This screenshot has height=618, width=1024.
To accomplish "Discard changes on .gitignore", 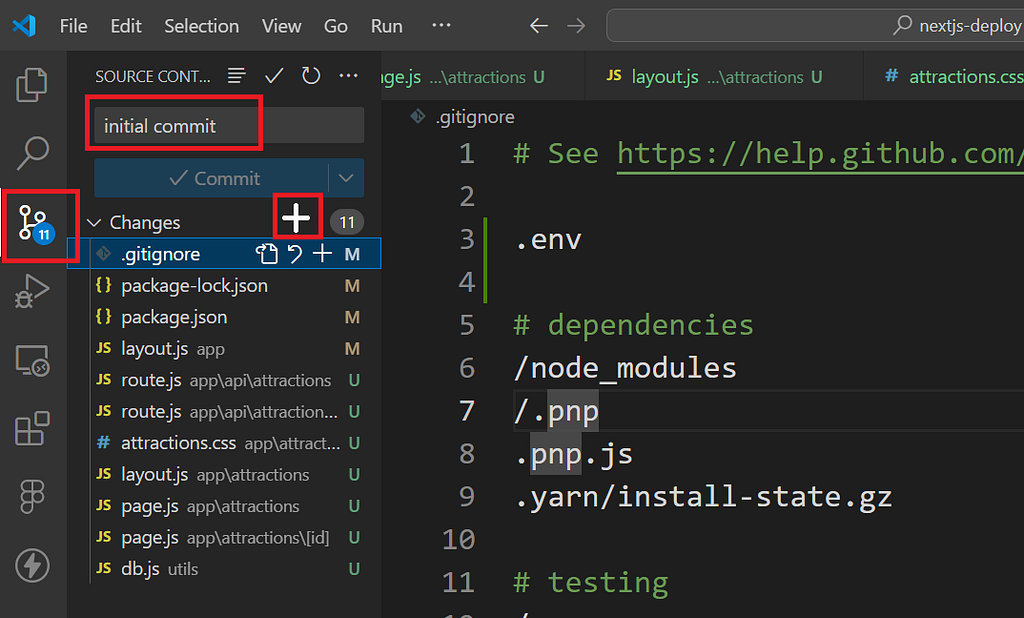I will point(295,253).
